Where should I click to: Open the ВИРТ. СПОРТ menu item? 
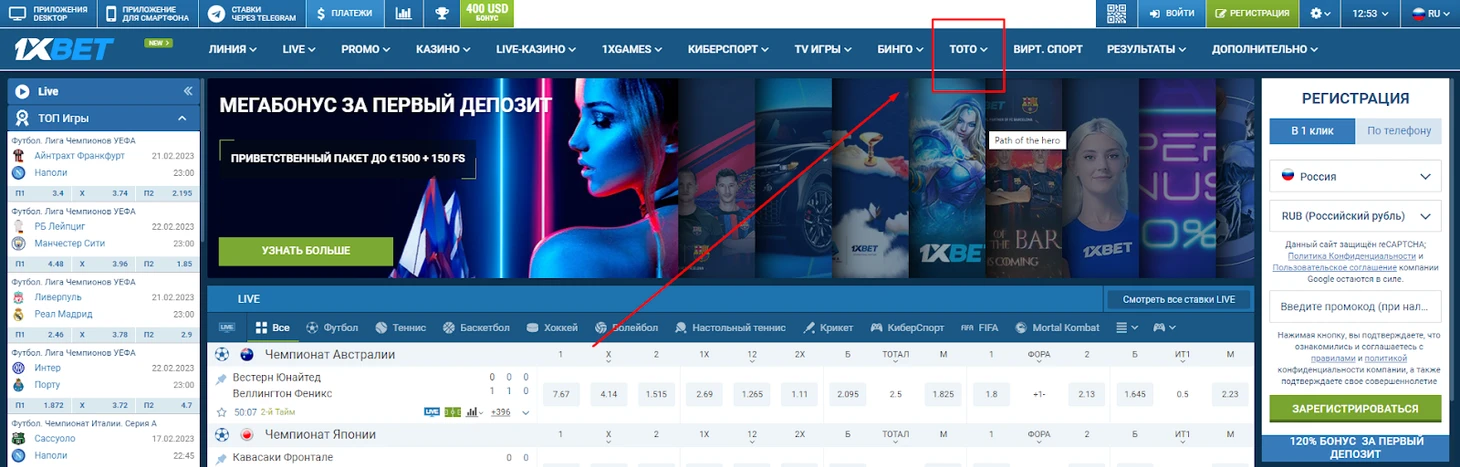click(x=1048, y=49)
